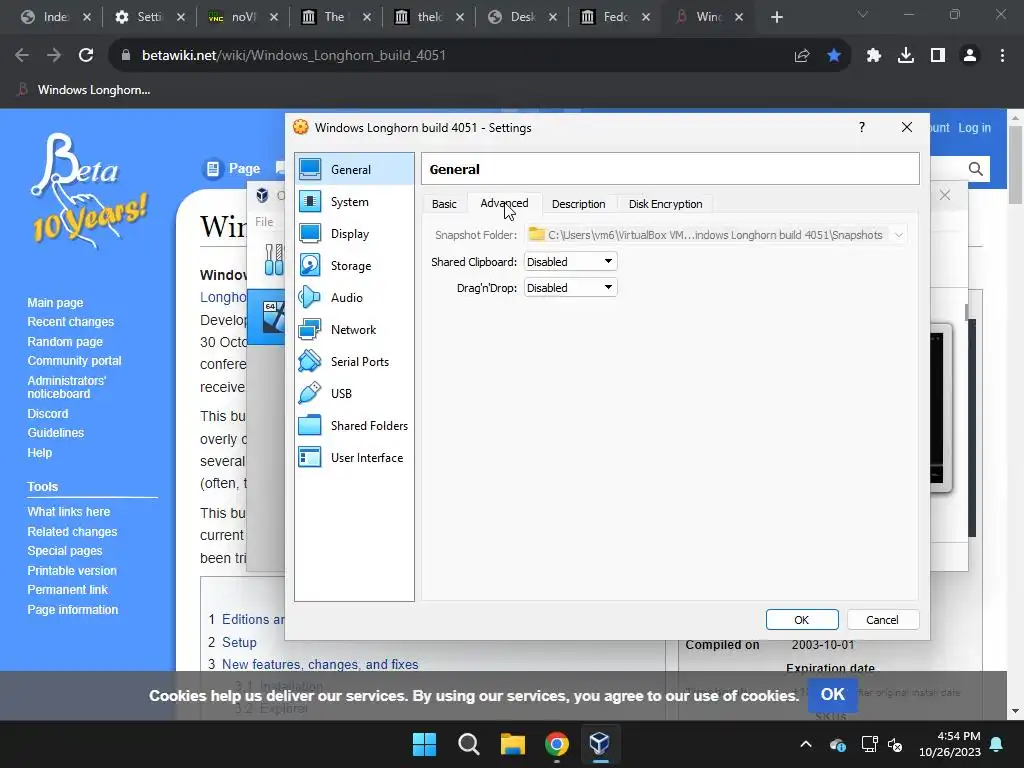Switch to the Description tab
Screen dimensions: 1024x768
579,204
